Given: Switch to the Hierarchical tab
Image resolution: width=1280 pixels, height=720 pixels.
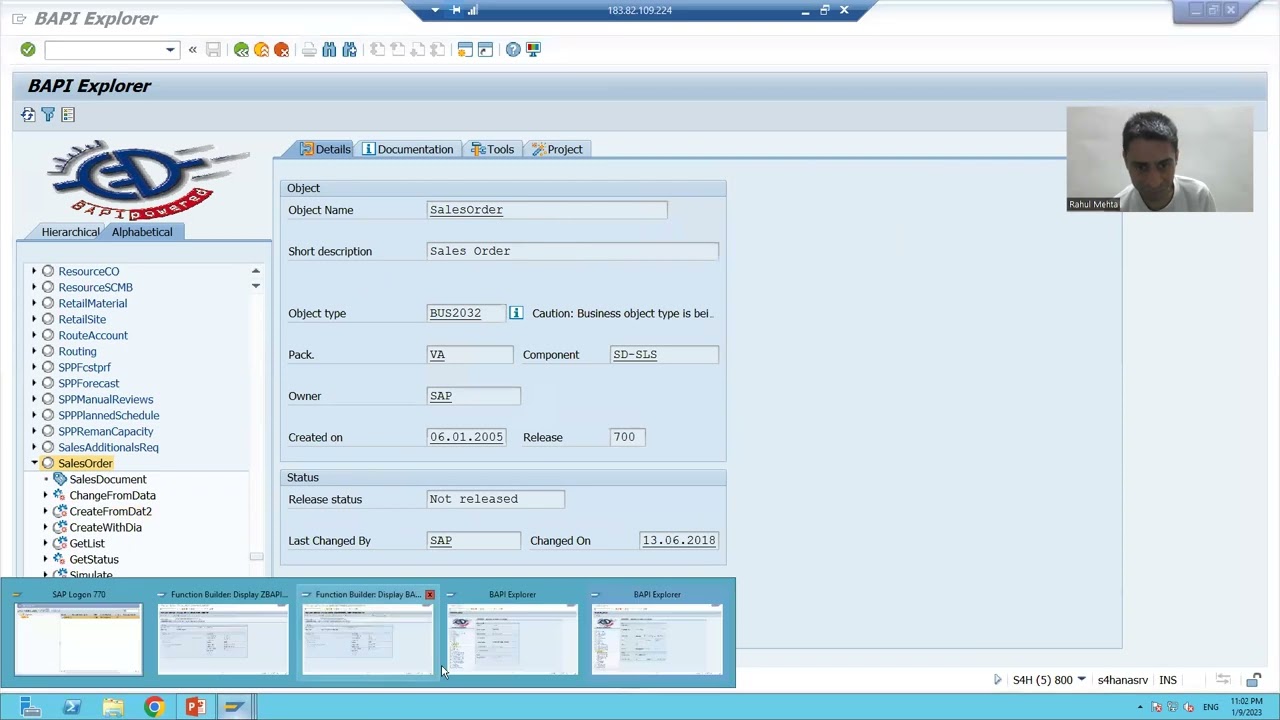Looking at the screenshot, I should (x=70, y=232).
